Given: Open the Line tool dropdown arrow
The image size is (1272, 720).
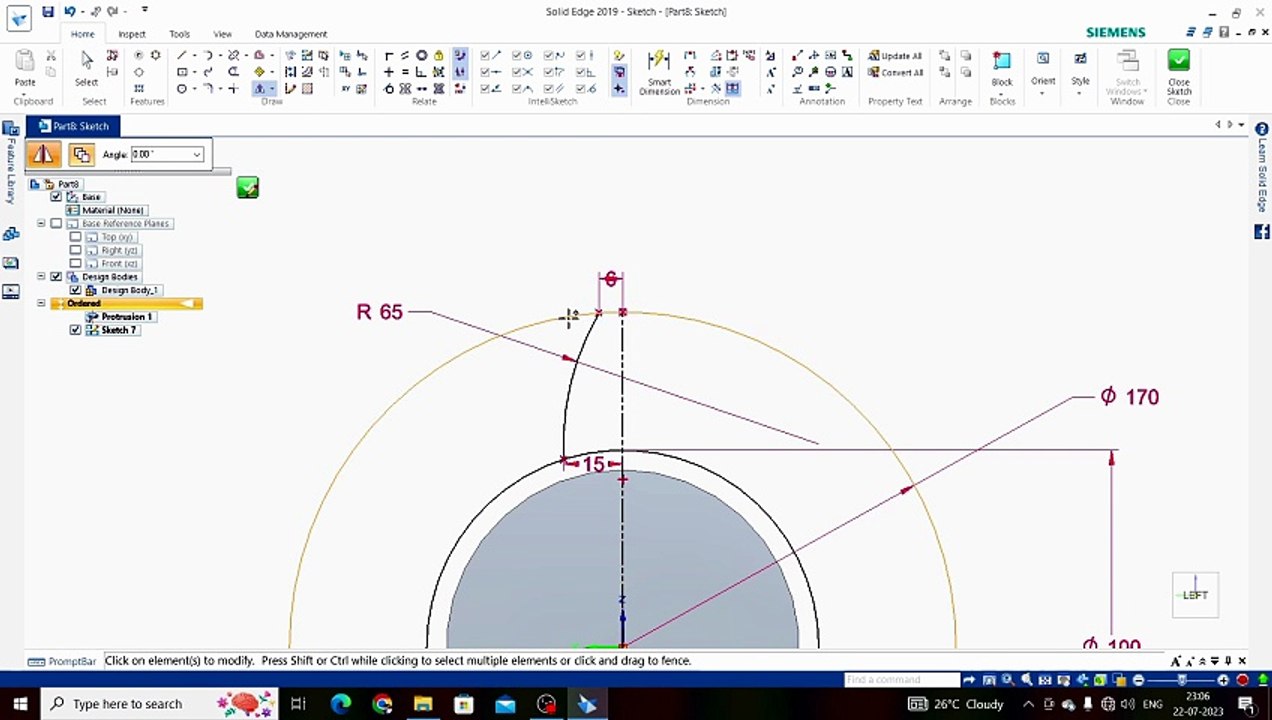Looking at the screenshot, I should [x=193, y=56].
